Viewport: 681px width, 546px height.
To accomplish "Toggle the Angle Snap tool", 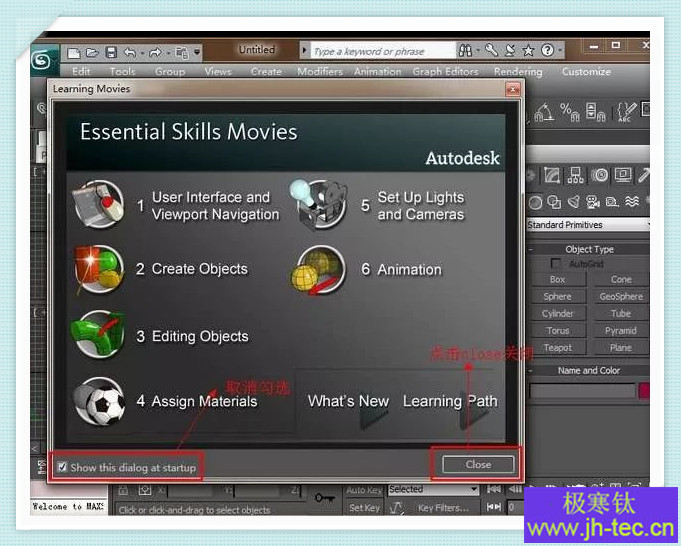I will [x=544, y=113].
